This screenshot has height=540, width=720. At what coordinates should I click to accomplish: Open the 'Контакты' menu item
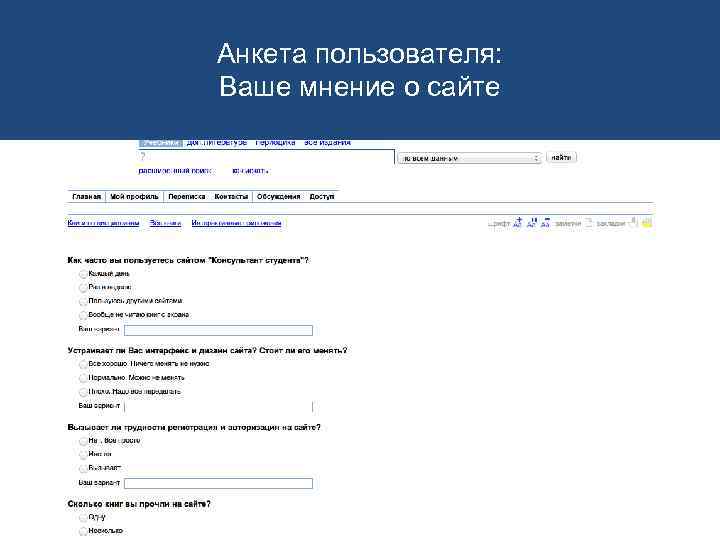(x=231, y=197)
